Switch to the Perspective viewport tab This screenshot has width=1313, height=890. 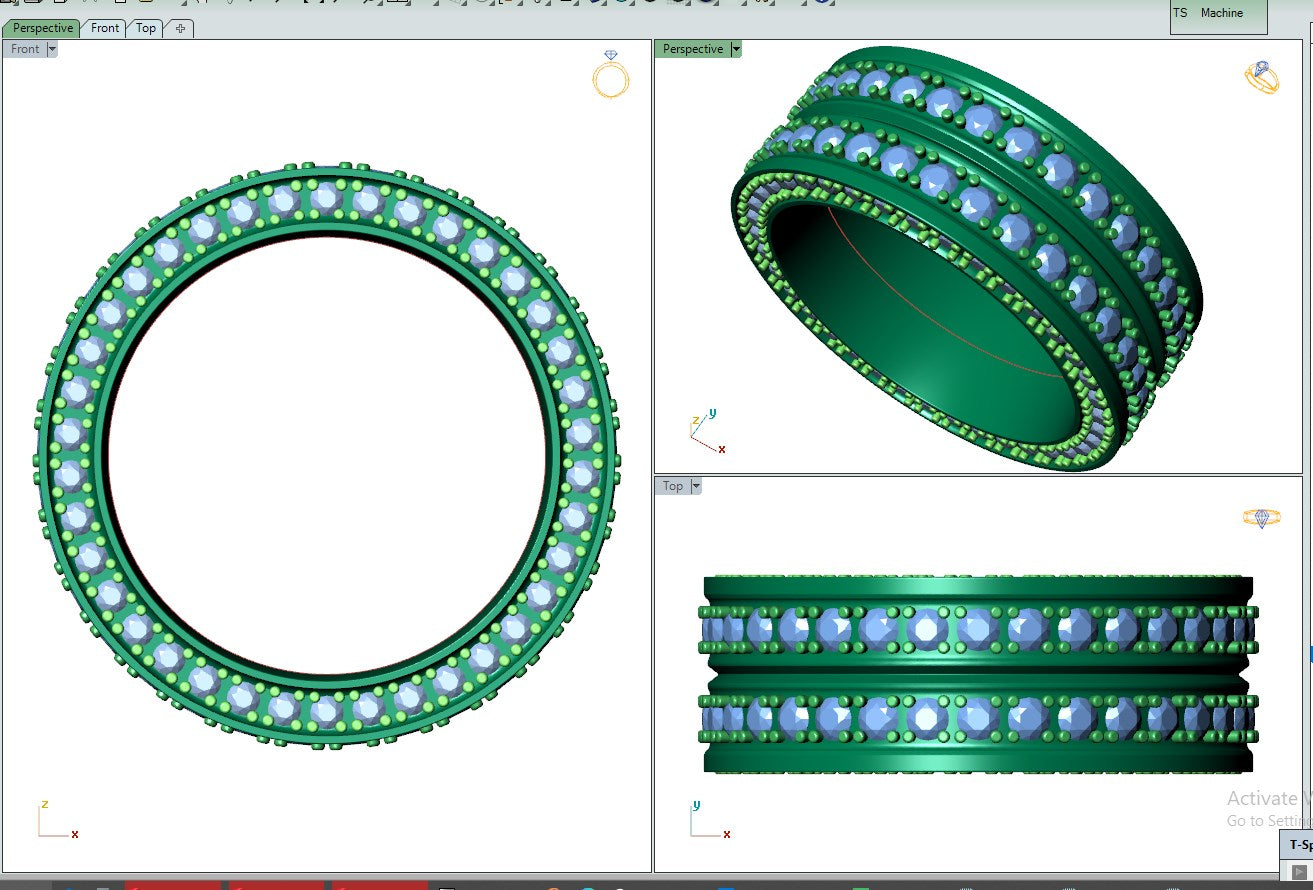43,28
